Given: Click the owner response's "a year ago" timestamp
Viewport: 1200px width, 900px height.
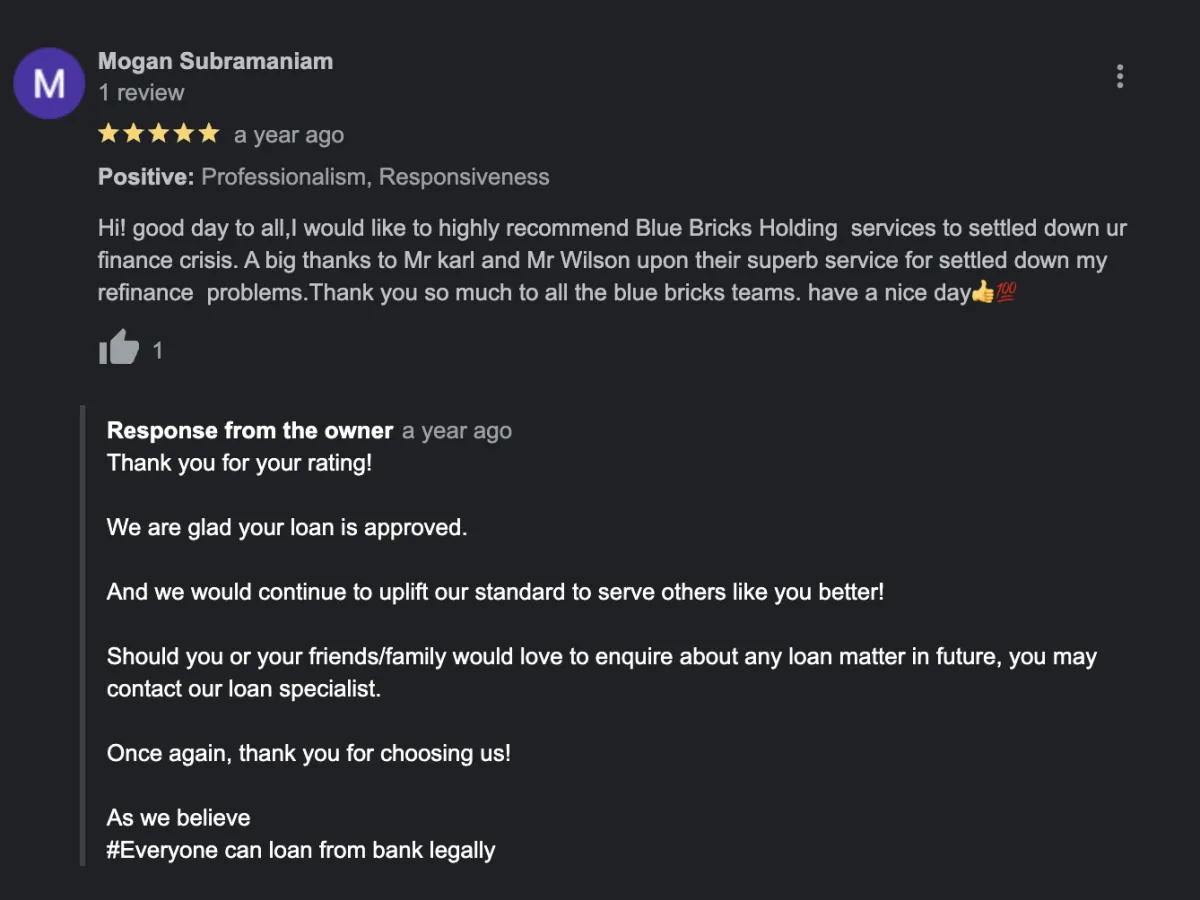Looking at the screenshot, I should click(457, 431).
